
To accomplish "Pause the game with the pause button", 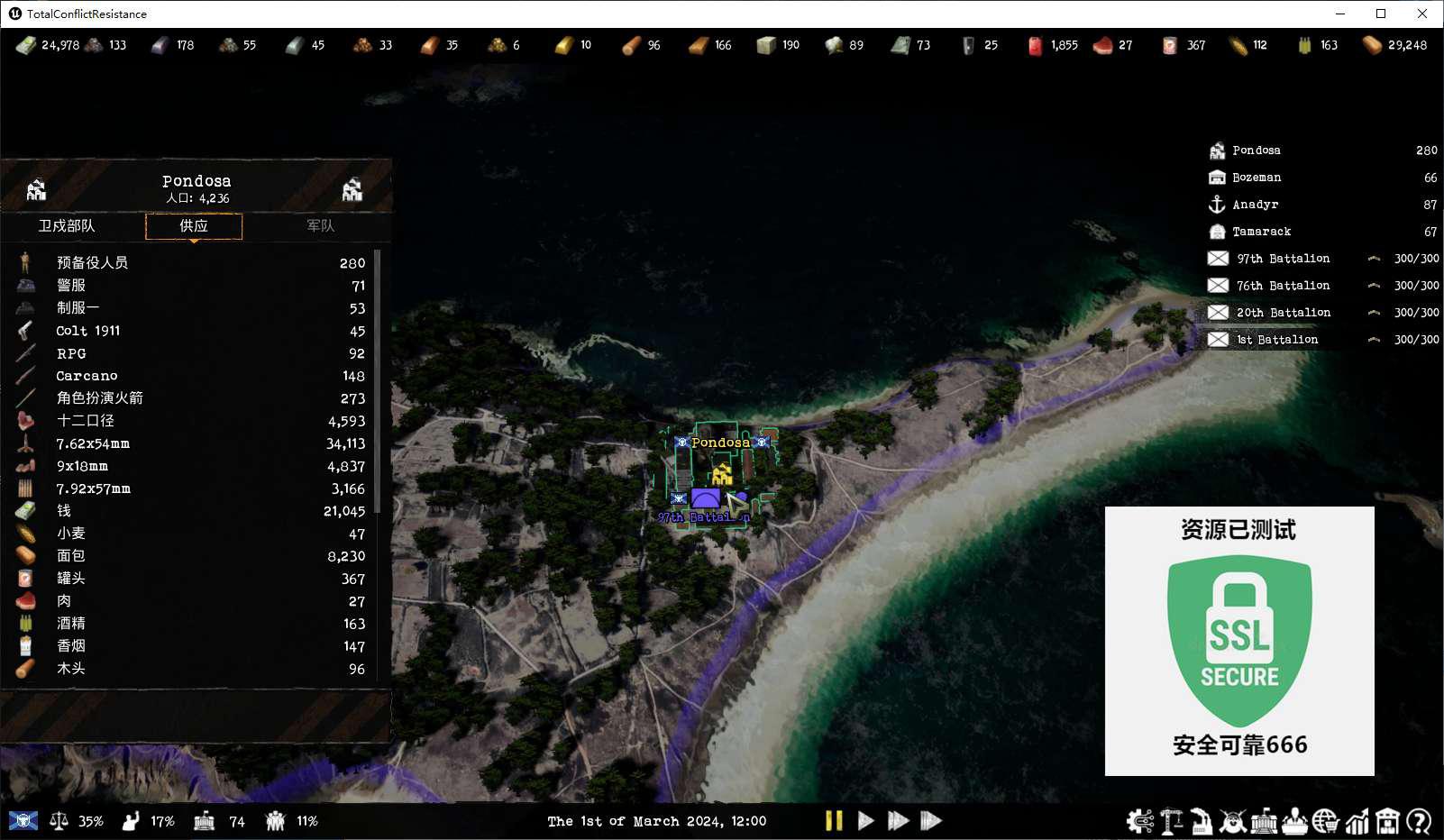I will coord(834,821).
